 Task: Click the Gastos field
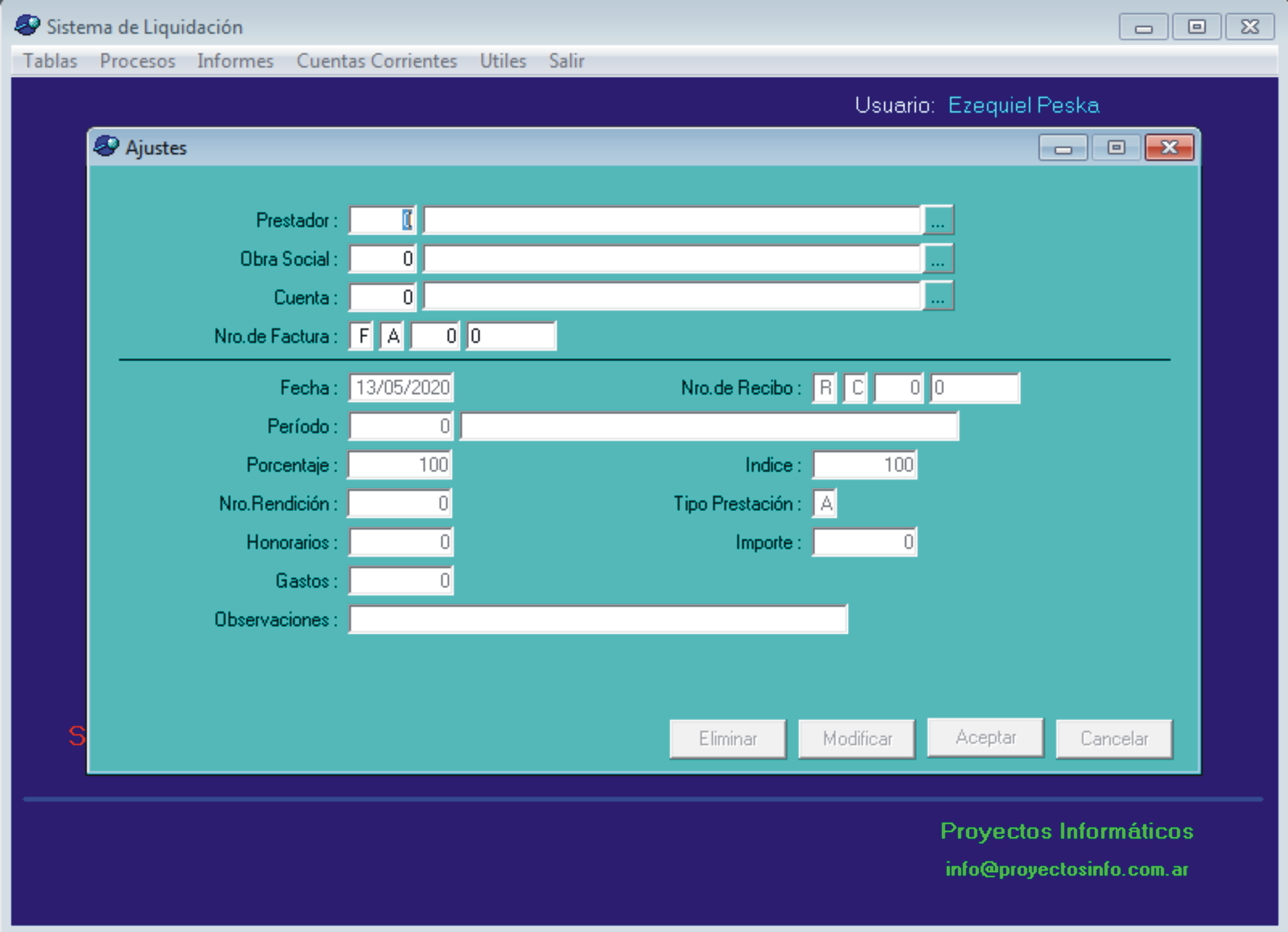[401, 580]
